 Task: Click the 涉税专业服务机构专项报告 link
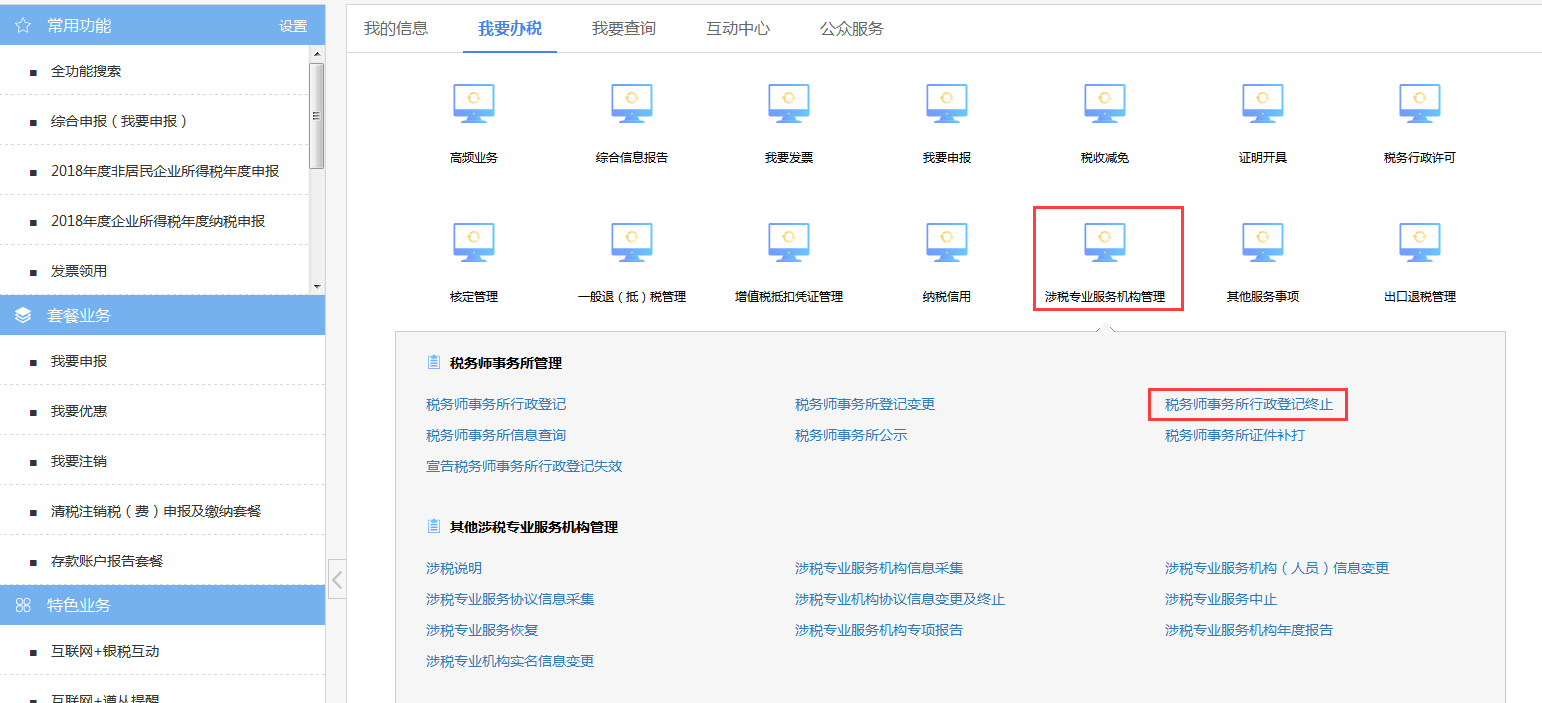pos(879,631)
